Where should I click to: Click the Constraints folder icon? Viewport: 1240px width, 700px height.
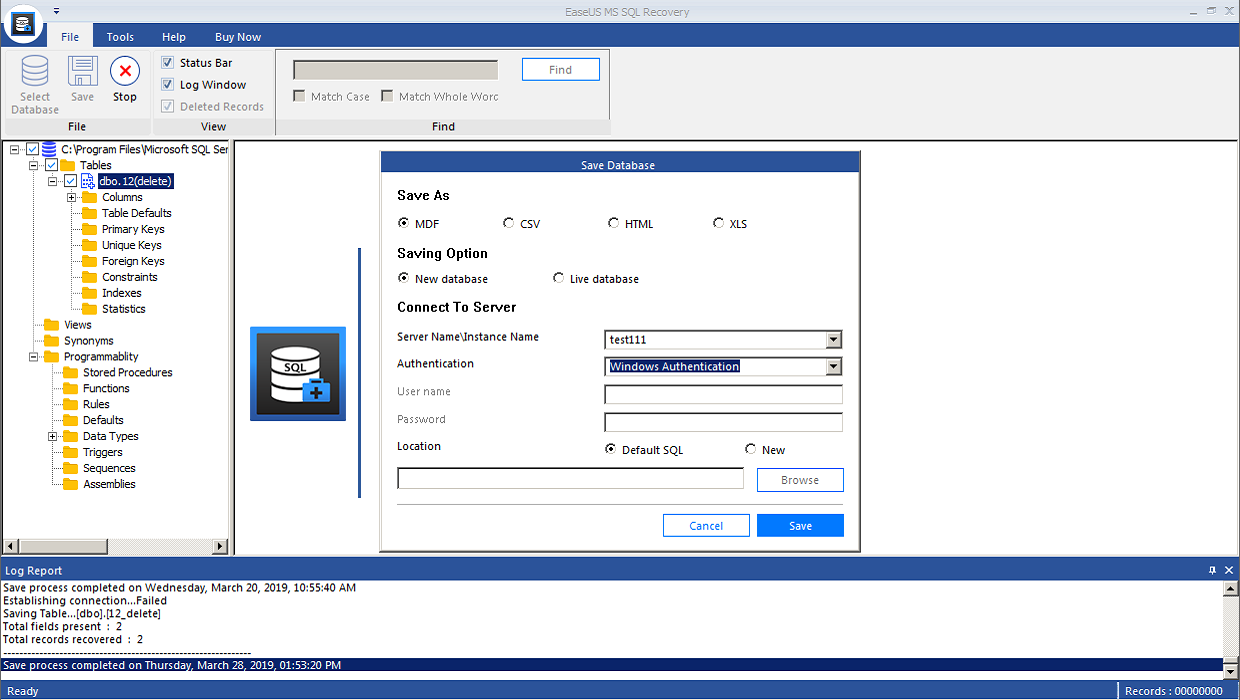coord(90,277)
